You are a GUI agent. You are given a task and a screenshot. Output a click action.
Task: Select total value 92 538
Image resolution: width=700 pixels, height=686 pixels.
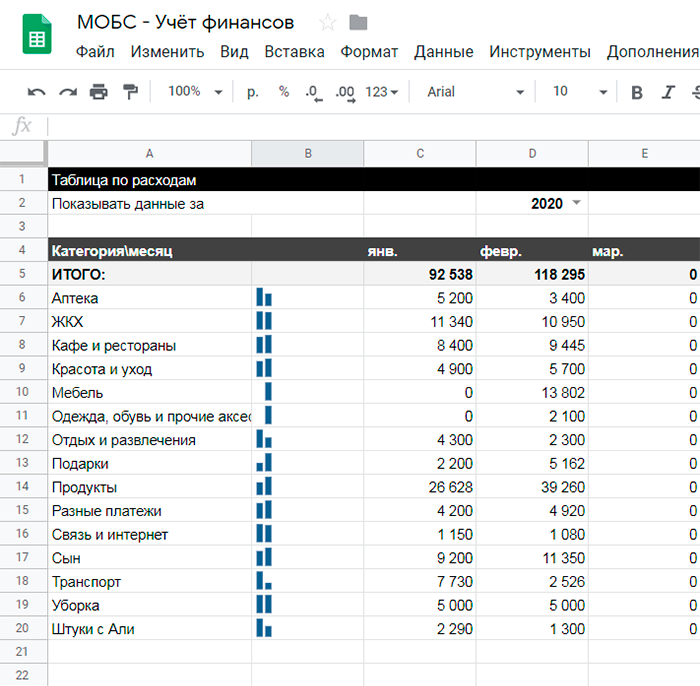420,274
